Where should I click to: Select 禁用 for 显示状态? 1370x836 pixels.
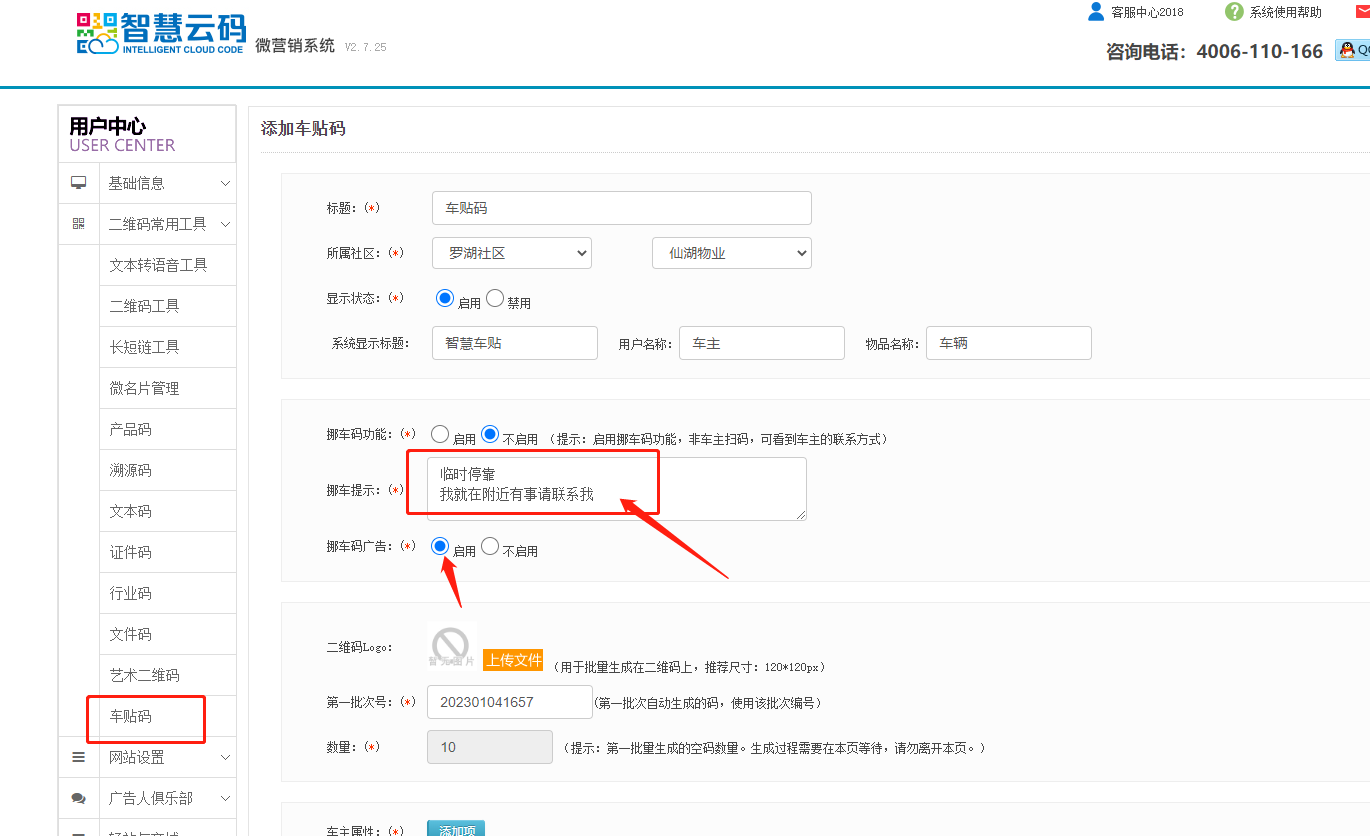[496, 298]
